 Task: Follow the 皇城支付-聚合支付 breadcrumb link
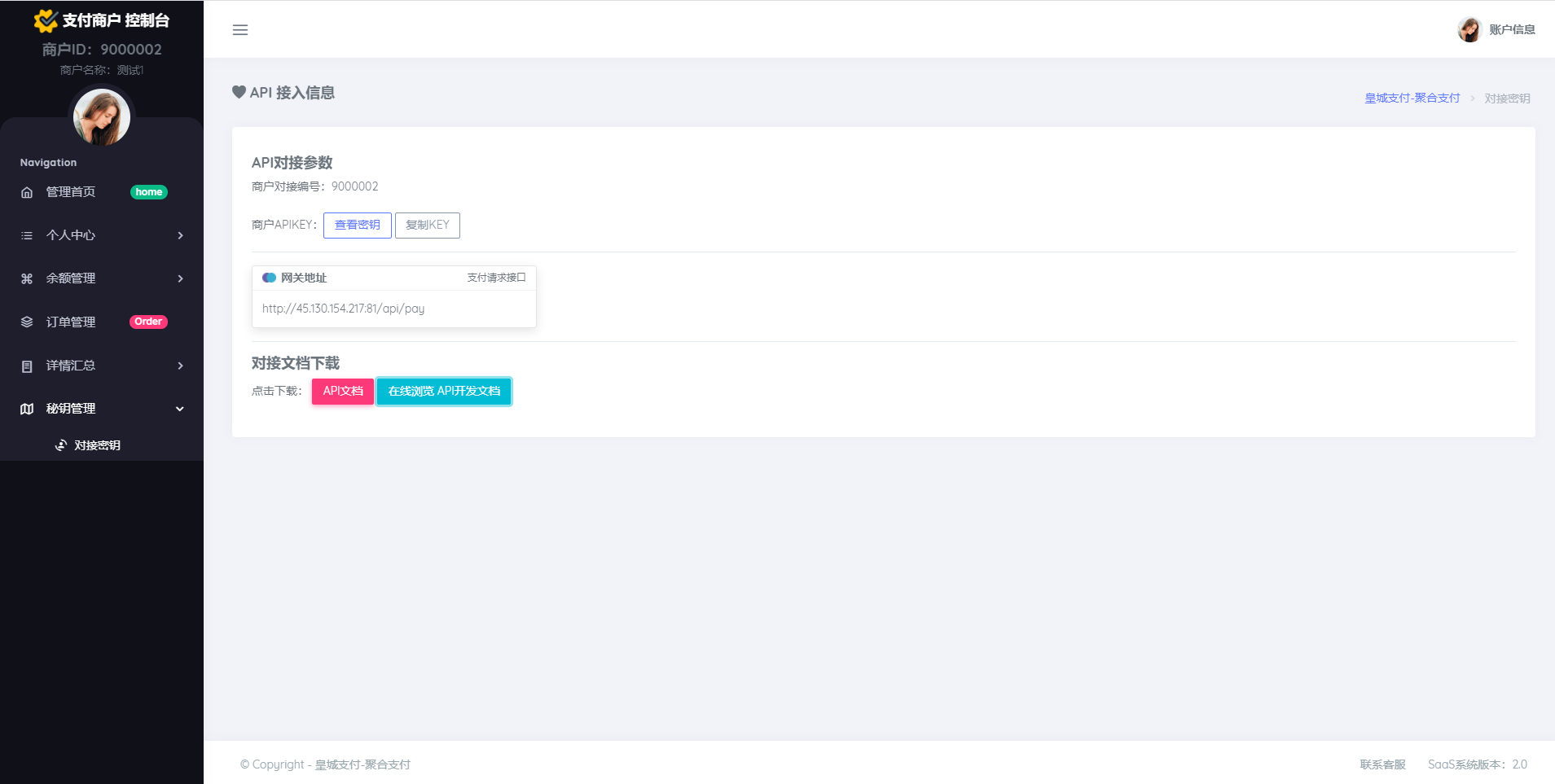(x=1412, y=99)
